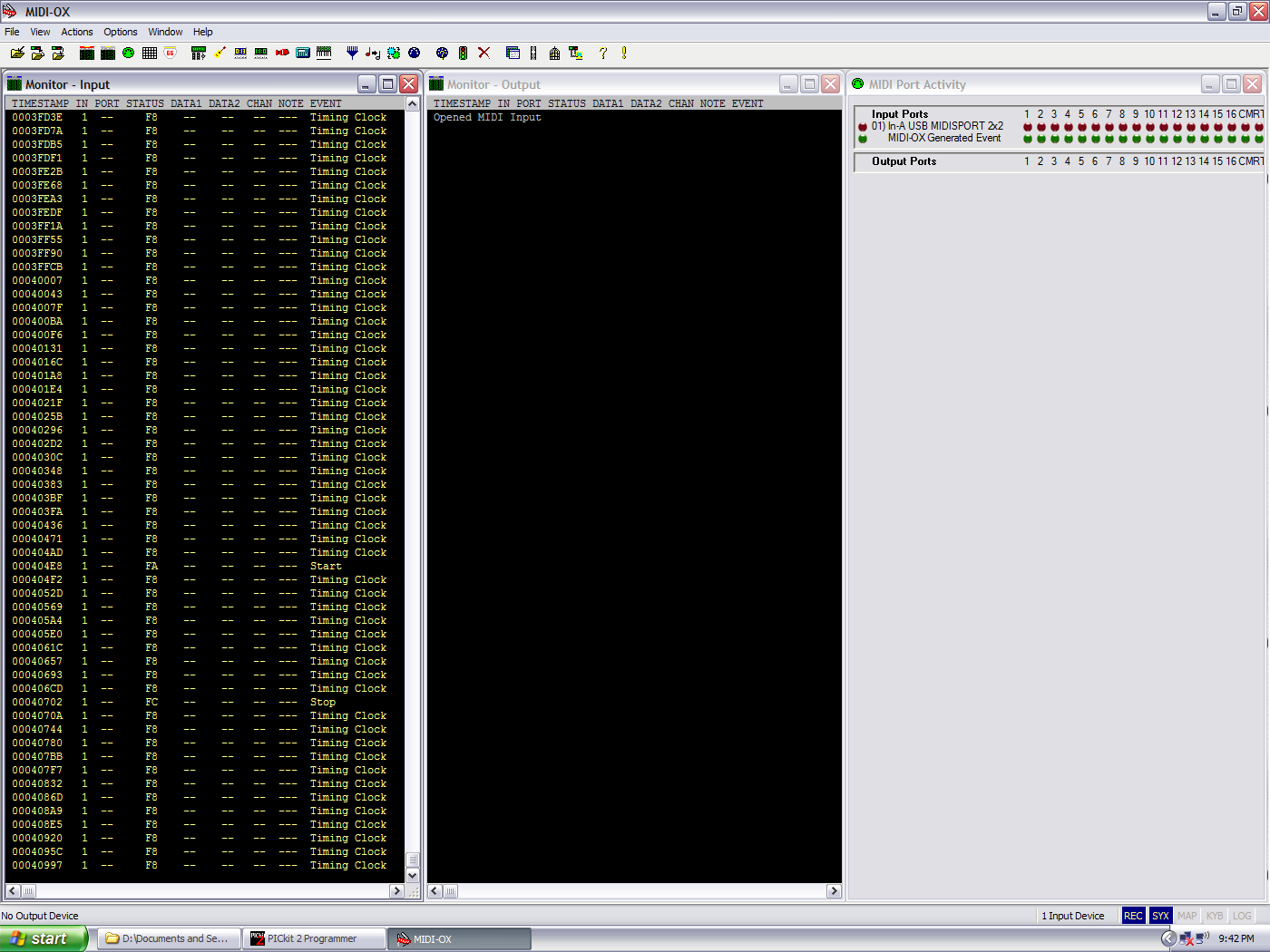Click the red X panic toolbar icon
The image size is (1270, 952).
tap(484, 53)
